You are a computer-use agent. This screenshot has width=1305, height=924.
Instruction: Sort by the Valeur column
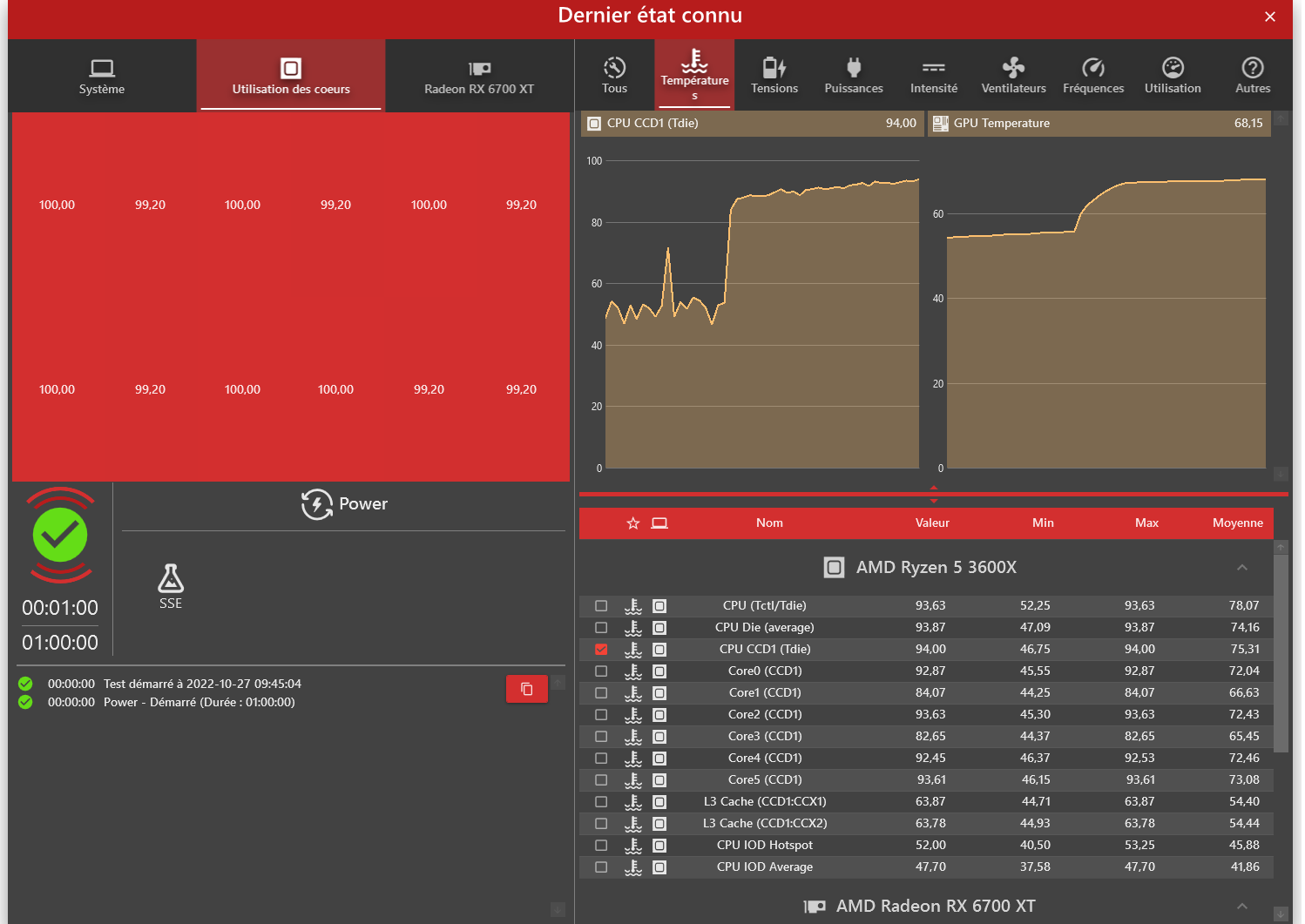click(x=932, y=523)
